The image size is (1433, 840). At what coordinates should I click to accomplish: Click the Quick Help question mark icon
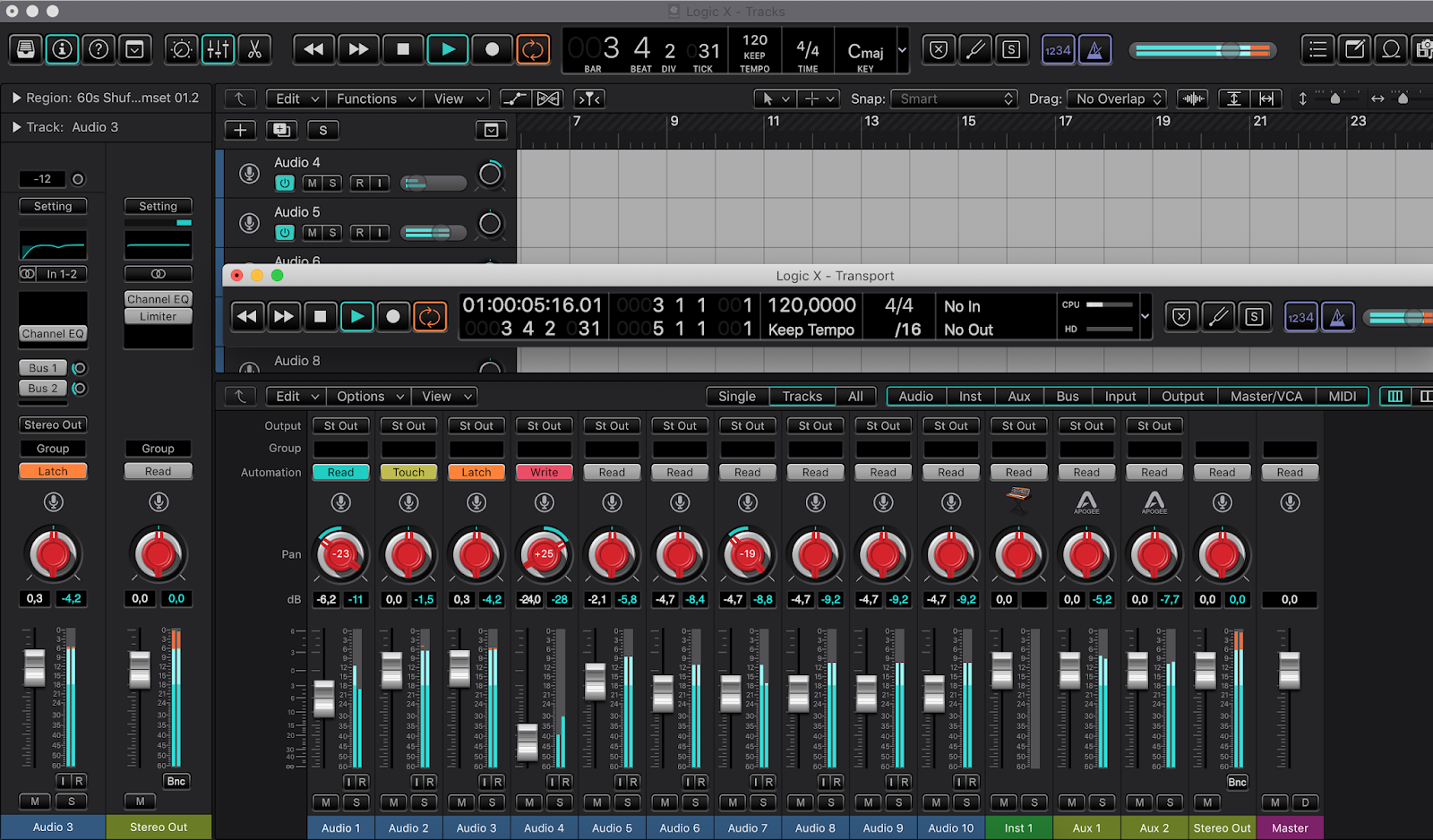[x=99, y=50]
